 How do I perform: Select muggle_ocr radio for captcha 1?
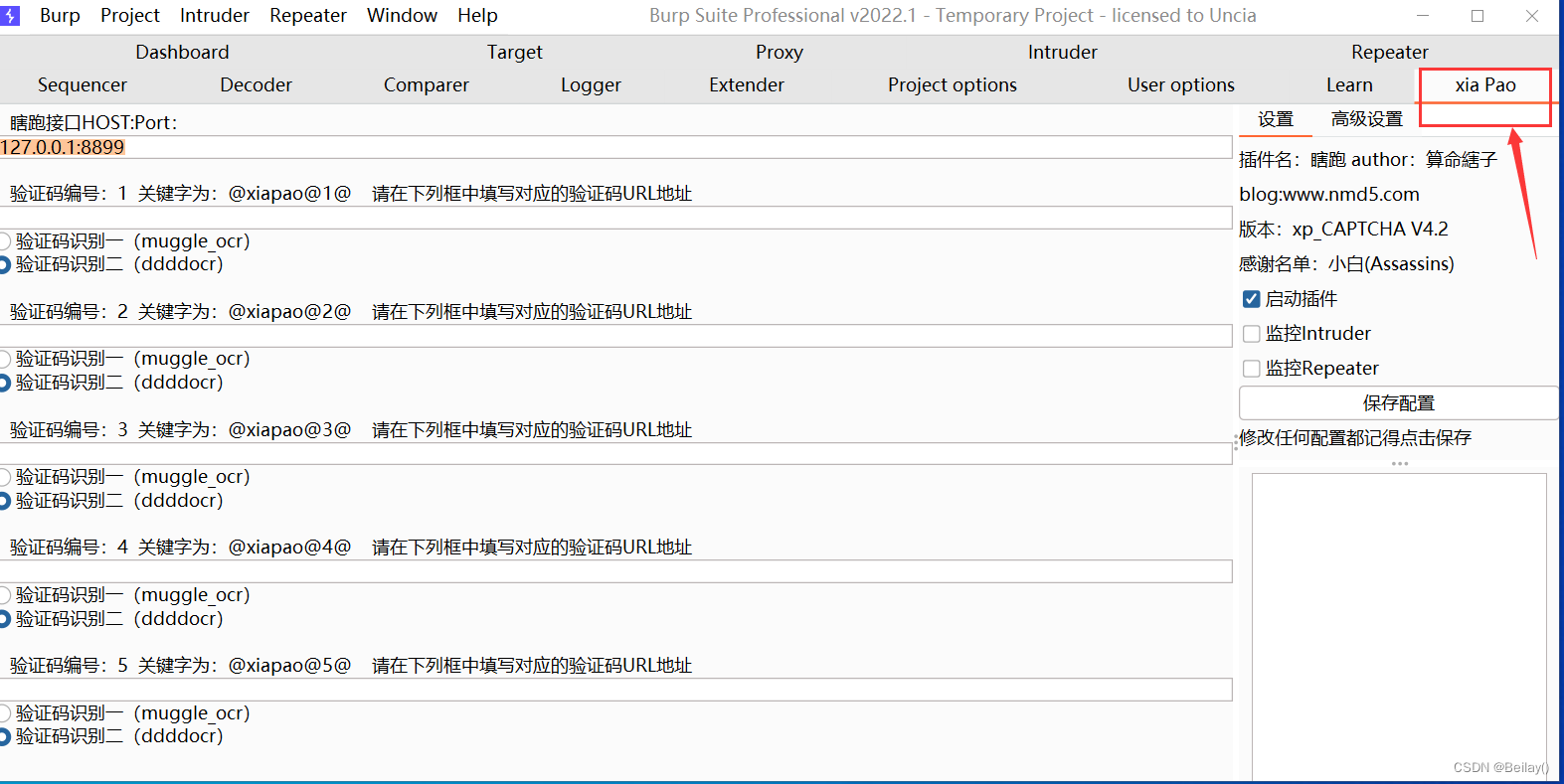coord(5,241)
